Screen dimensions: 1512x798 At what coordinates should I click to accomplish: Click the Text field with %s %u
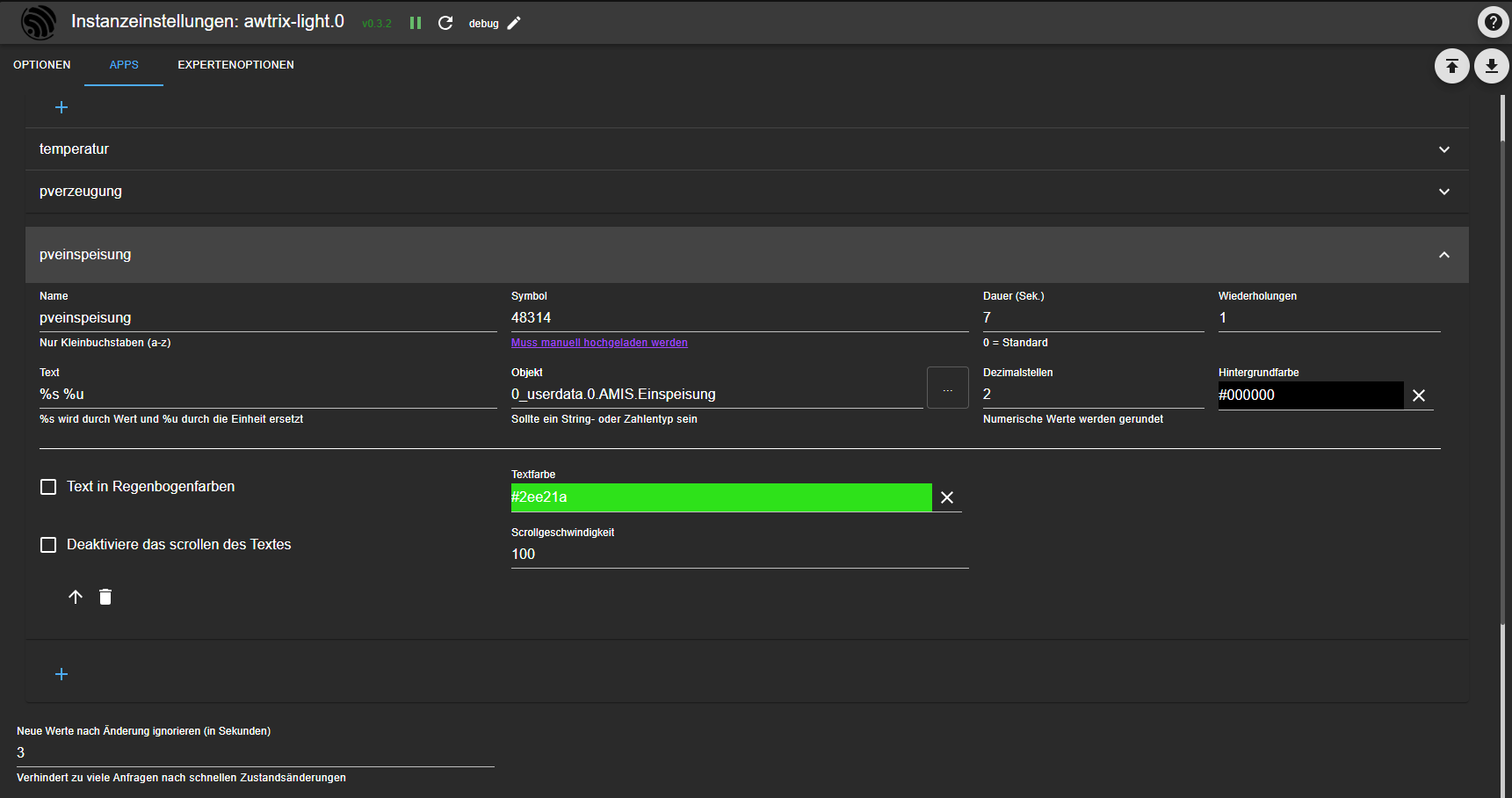[x=268, y=395]
